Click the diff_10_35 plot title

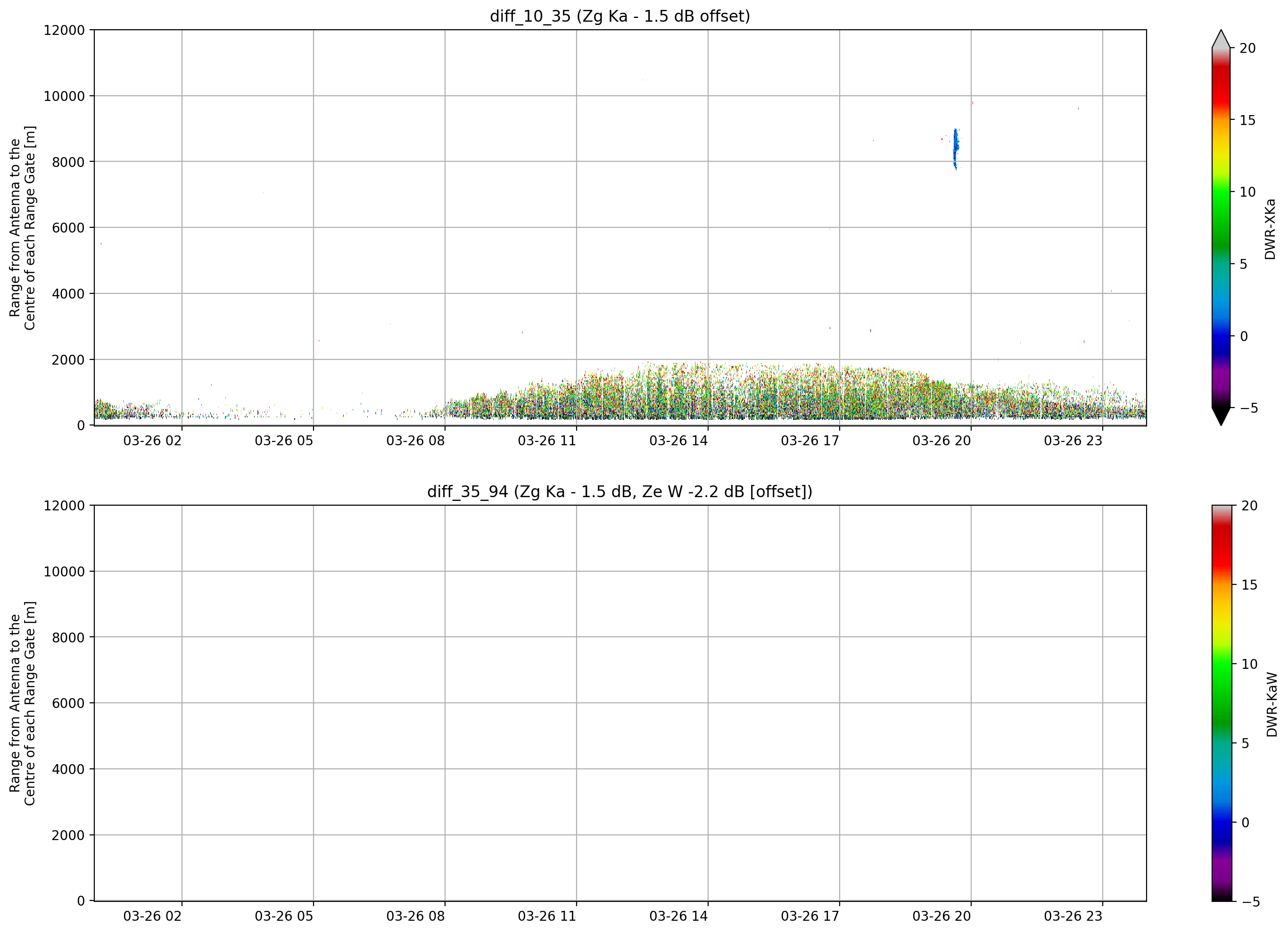pos(619,17)
